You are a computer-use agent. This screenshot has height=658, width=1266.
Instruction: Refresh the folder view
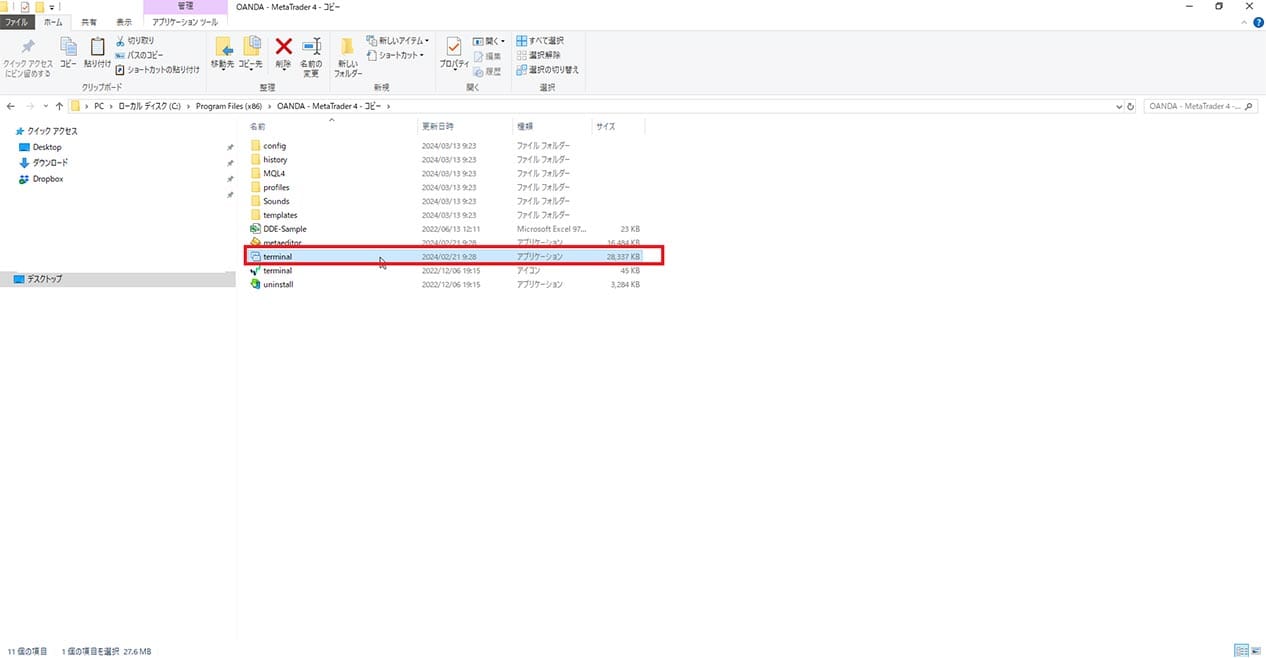pyautogui.click(x=1131, y=106)
